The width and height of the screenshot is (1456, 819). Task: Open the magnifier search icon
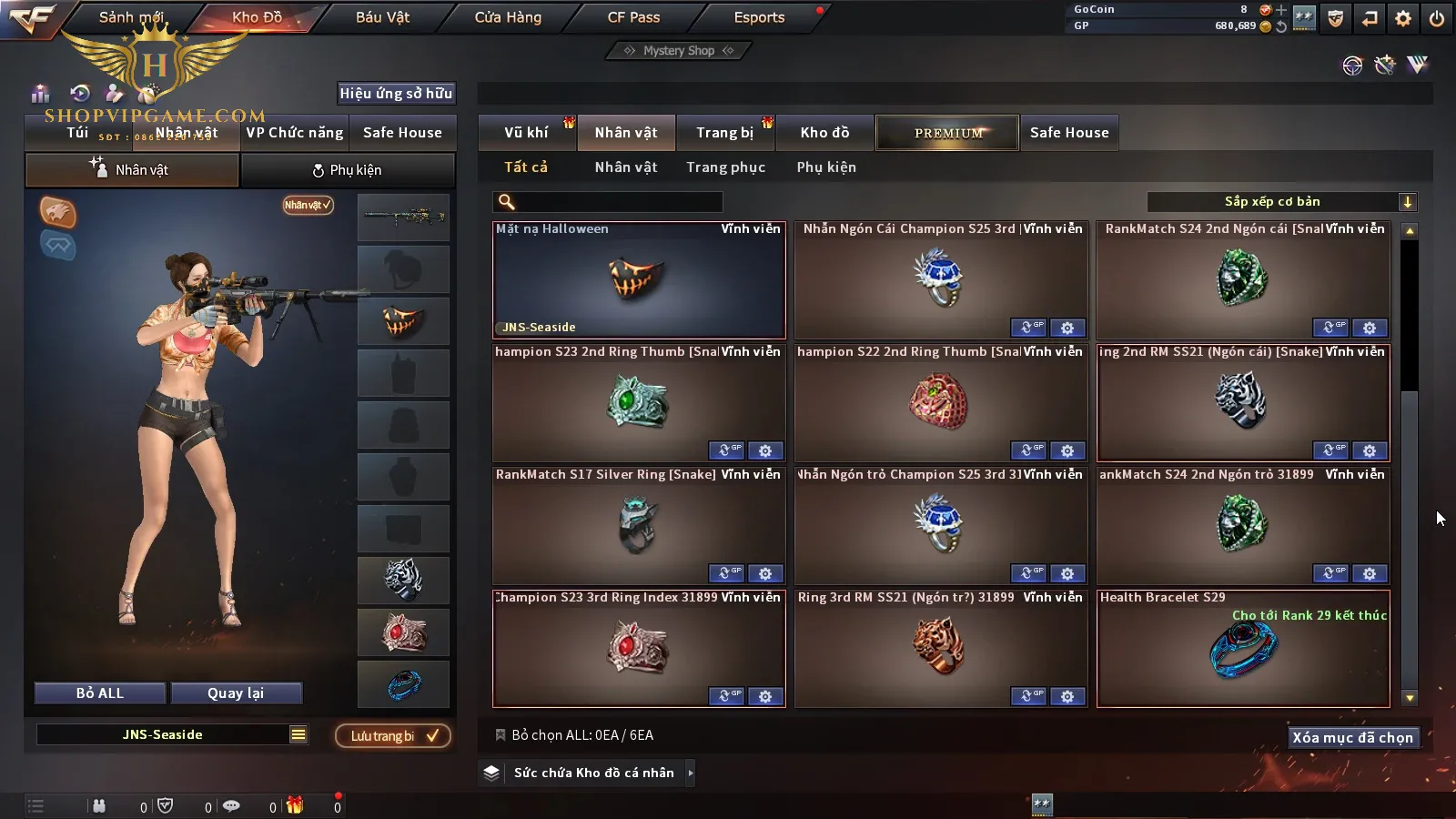tap(507, 202)
